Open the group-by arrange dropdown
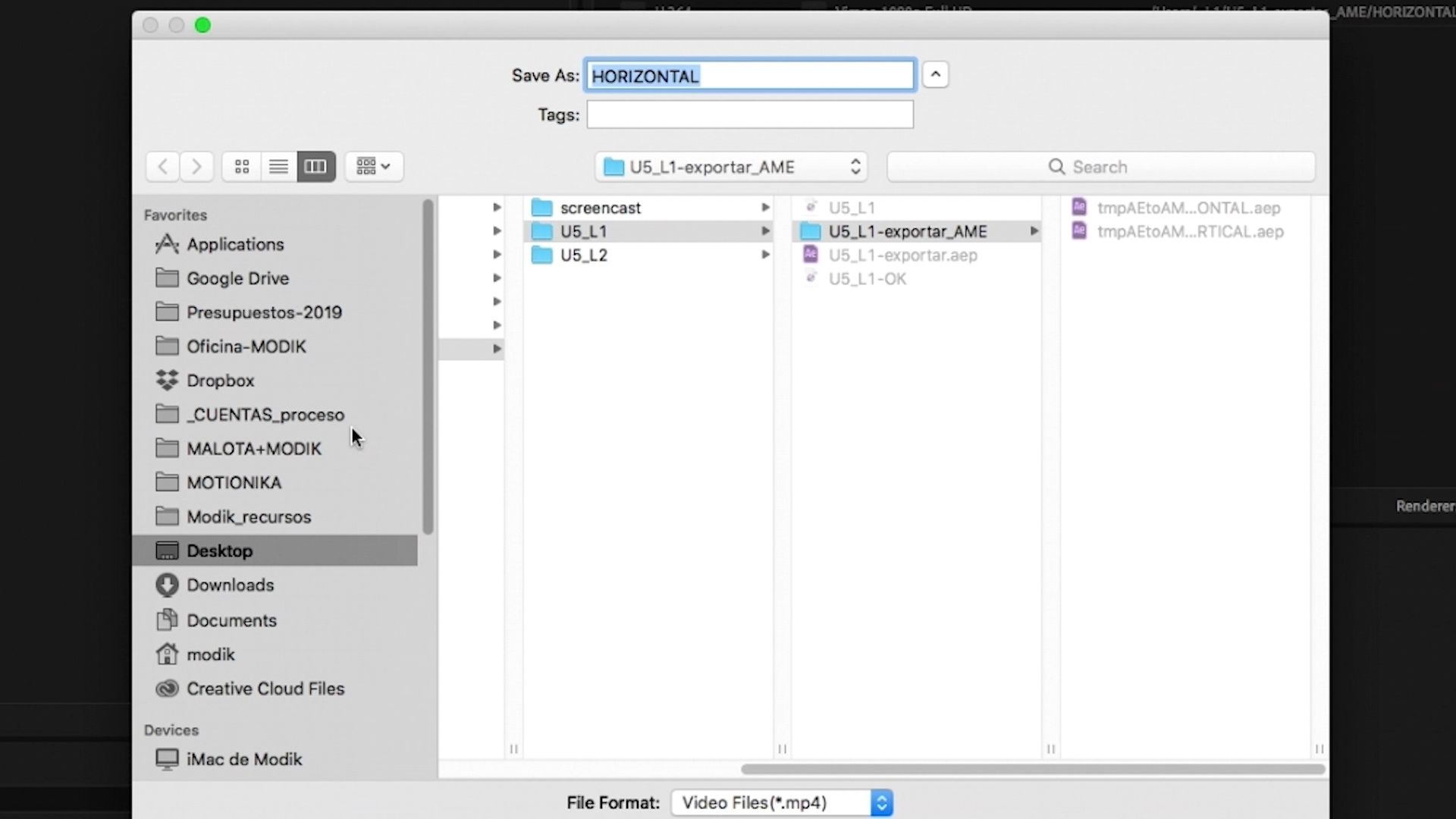Image resolution: width=1456 pixels, height=819 pixels. pos(374,167)
